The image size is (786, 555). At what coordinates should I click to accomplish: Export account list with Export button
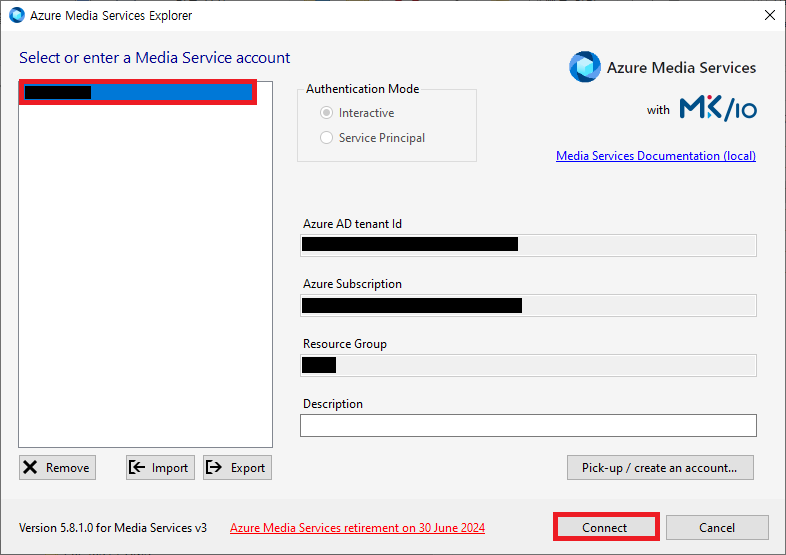tap(238, 468)
